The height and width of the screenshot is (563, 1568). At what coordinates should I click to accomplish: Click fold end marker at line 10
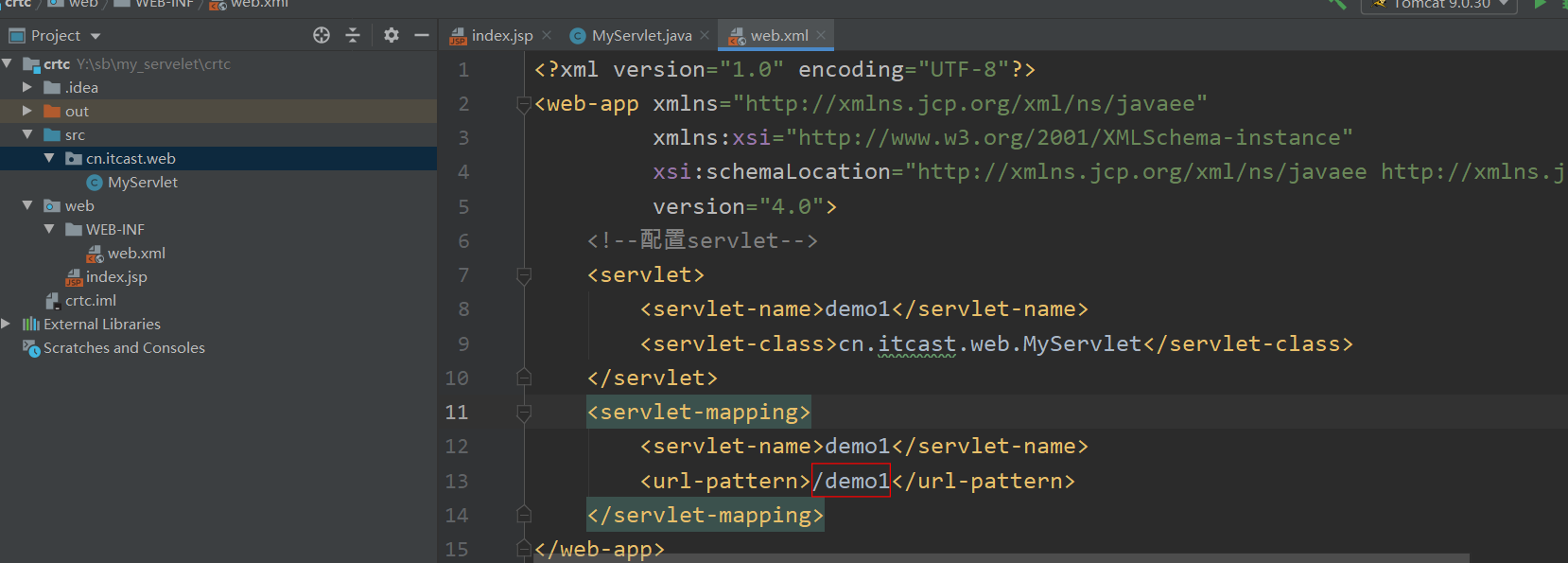tap(524, 378)
